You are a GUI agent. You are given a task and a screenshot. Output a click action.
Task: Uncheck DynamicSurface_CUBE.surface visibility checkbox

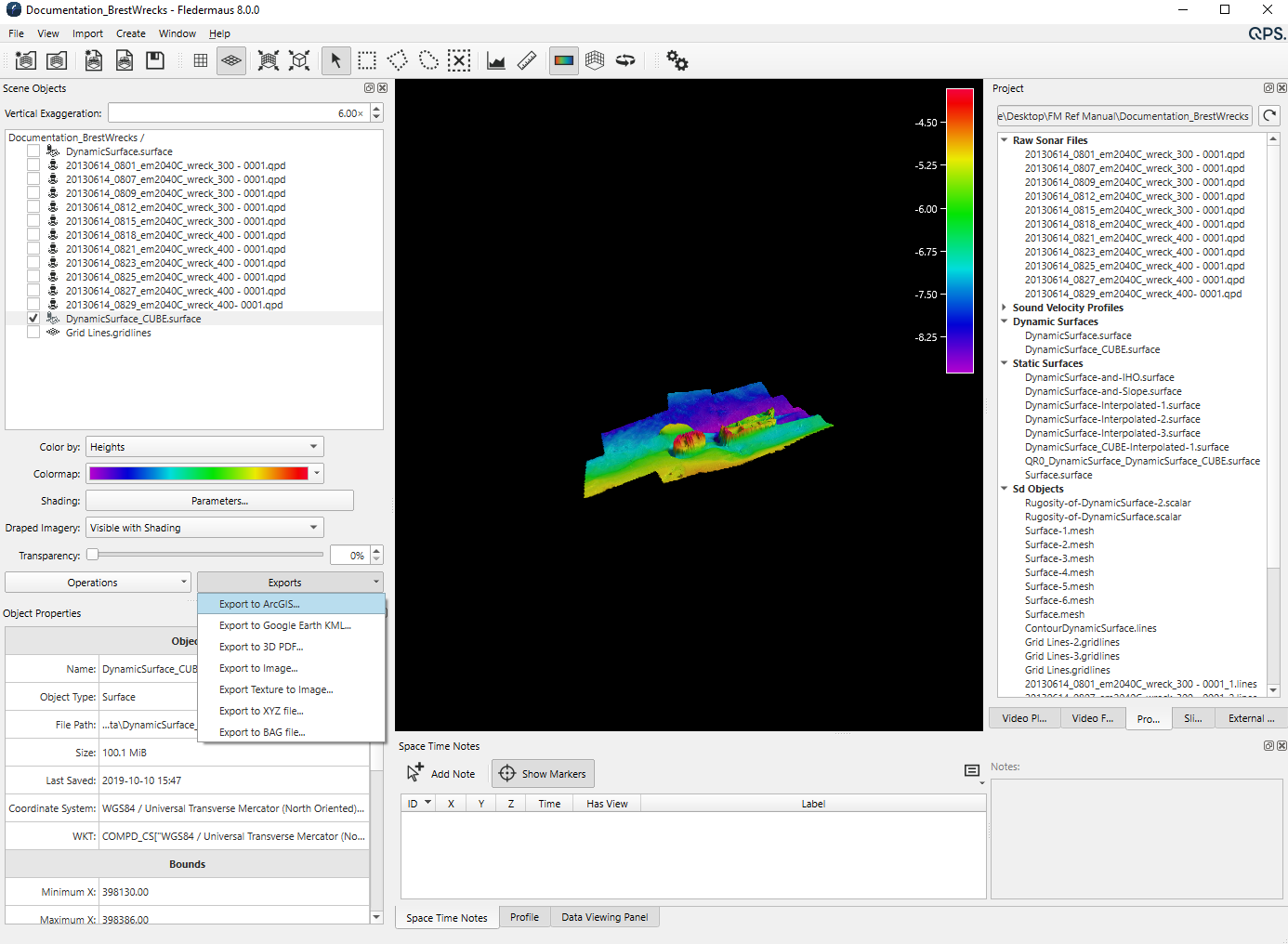(x=33, y=319)
